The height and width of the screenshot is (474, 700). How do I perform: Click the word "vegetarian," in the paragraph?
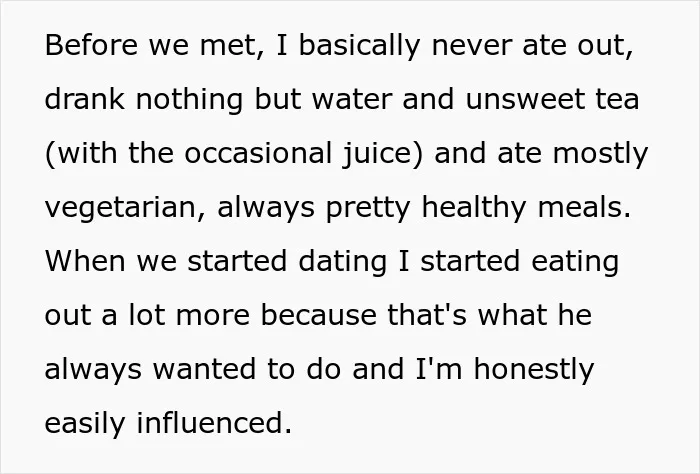pyautogui.click(x=125, y=209)
